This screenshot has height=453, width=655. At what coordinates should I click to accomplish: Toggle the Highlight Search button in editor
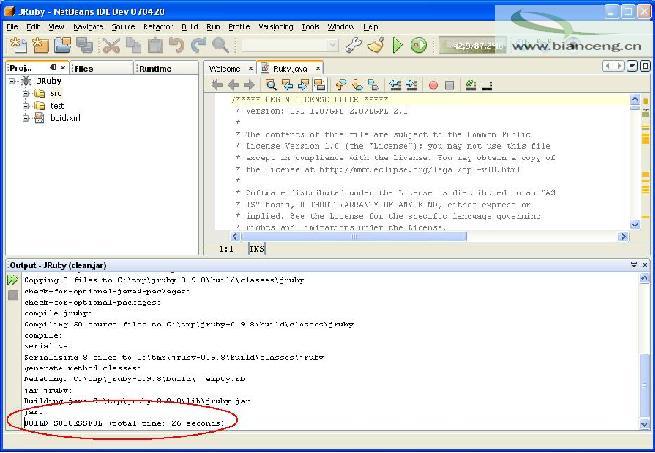320,85
